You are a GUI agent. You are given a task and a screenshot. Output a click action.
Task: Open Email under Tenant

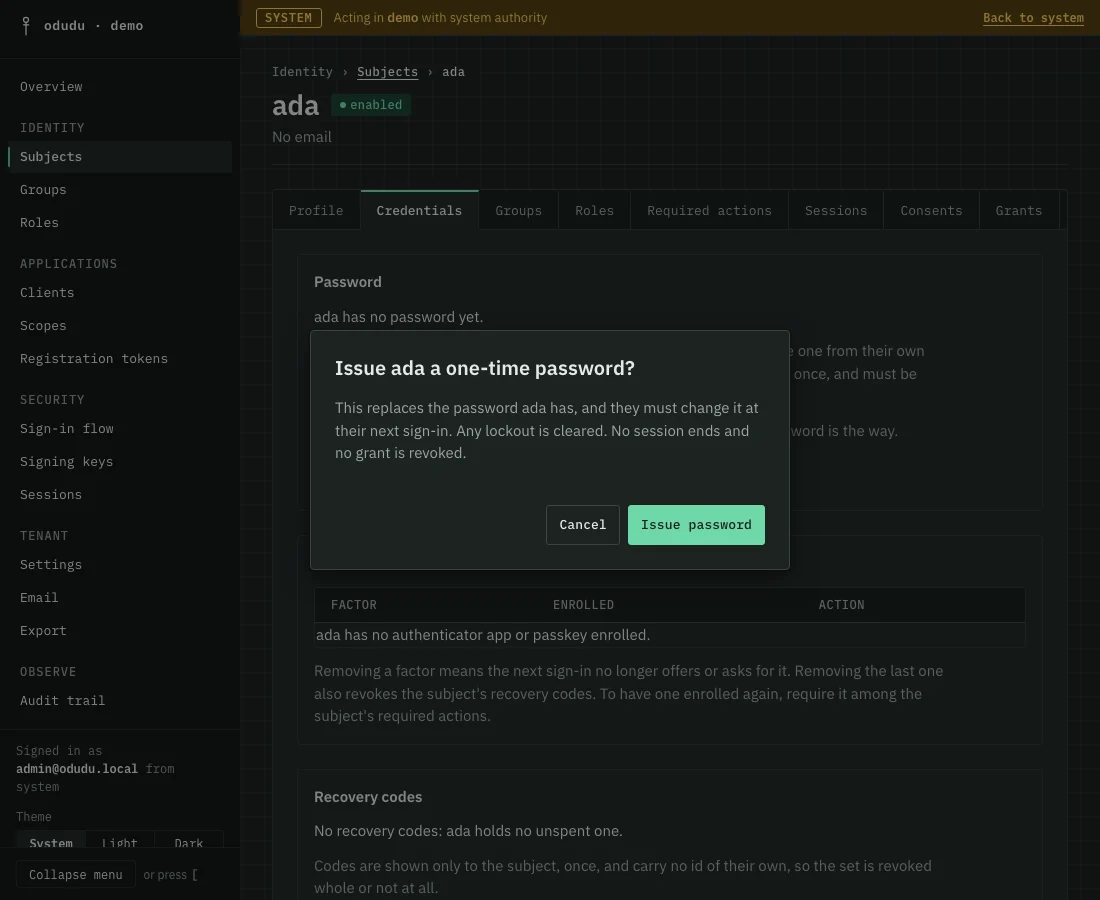coord(120,598)
